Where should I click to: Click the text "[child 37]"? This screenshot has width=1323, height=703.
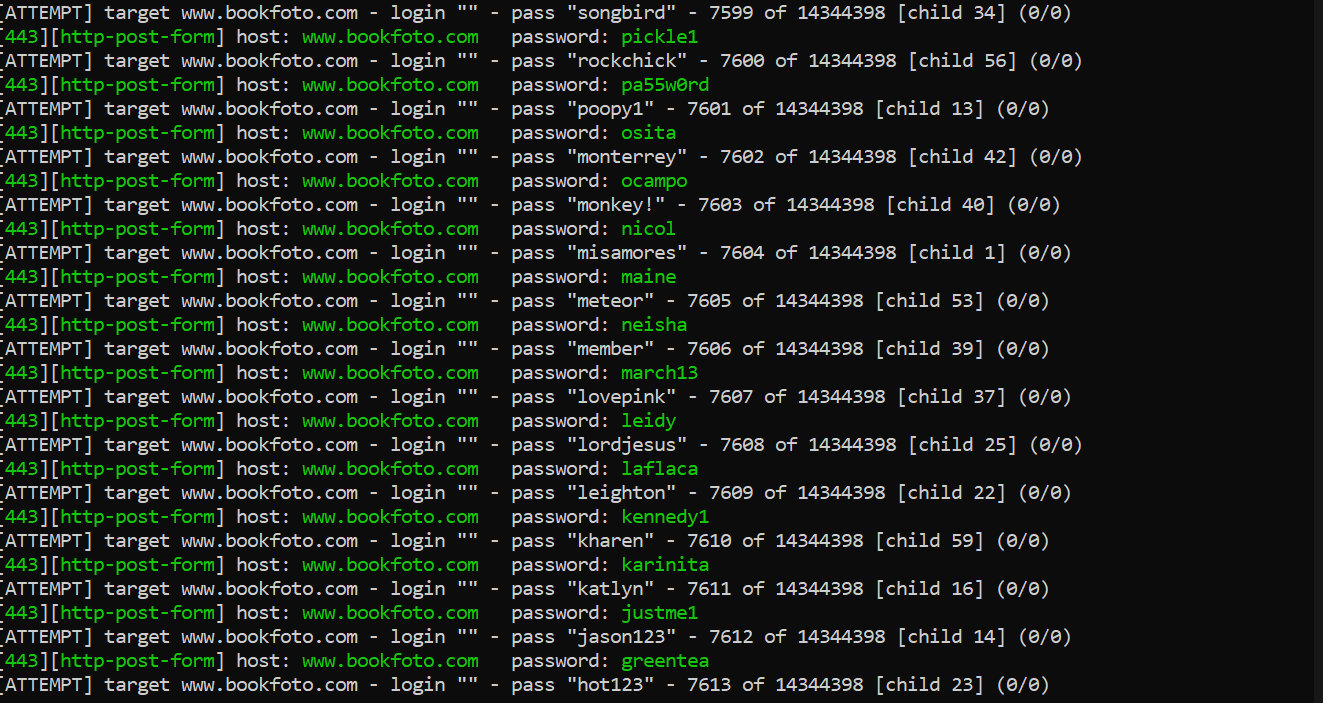(x=950, y=397)
